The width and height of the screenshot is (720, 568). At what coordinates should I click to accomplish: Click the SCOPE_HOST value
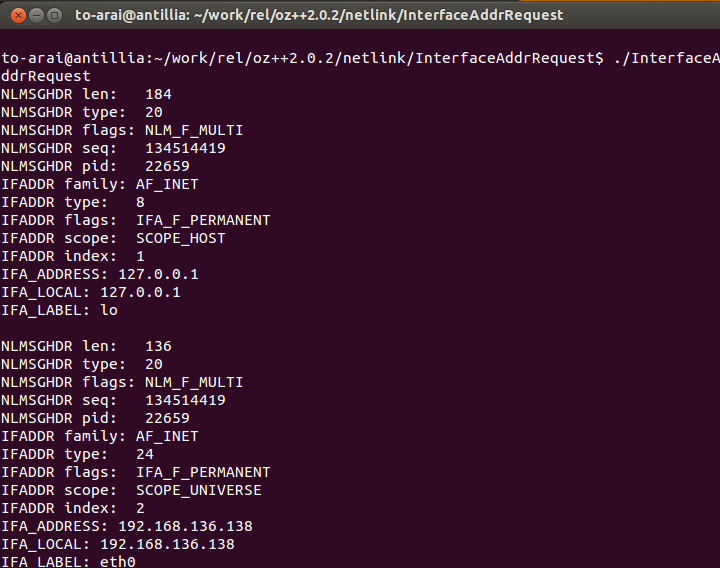[x=181, y=238]
